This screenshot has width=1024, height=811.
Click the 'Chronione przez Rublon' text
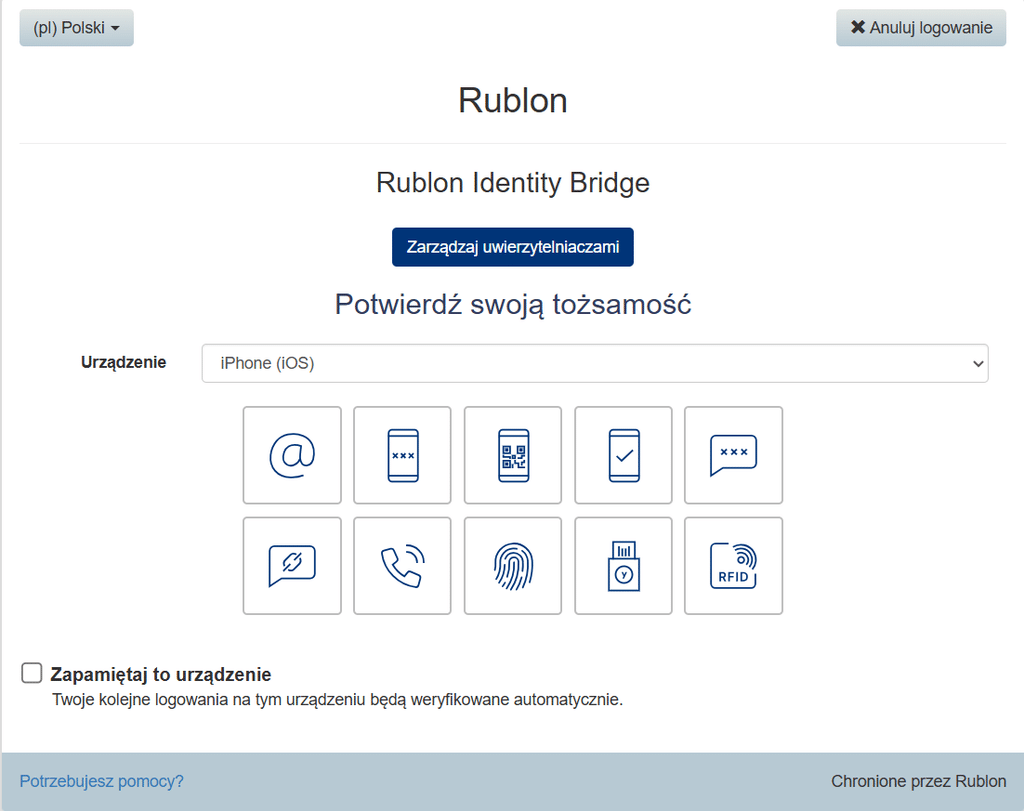click(918, 781)
